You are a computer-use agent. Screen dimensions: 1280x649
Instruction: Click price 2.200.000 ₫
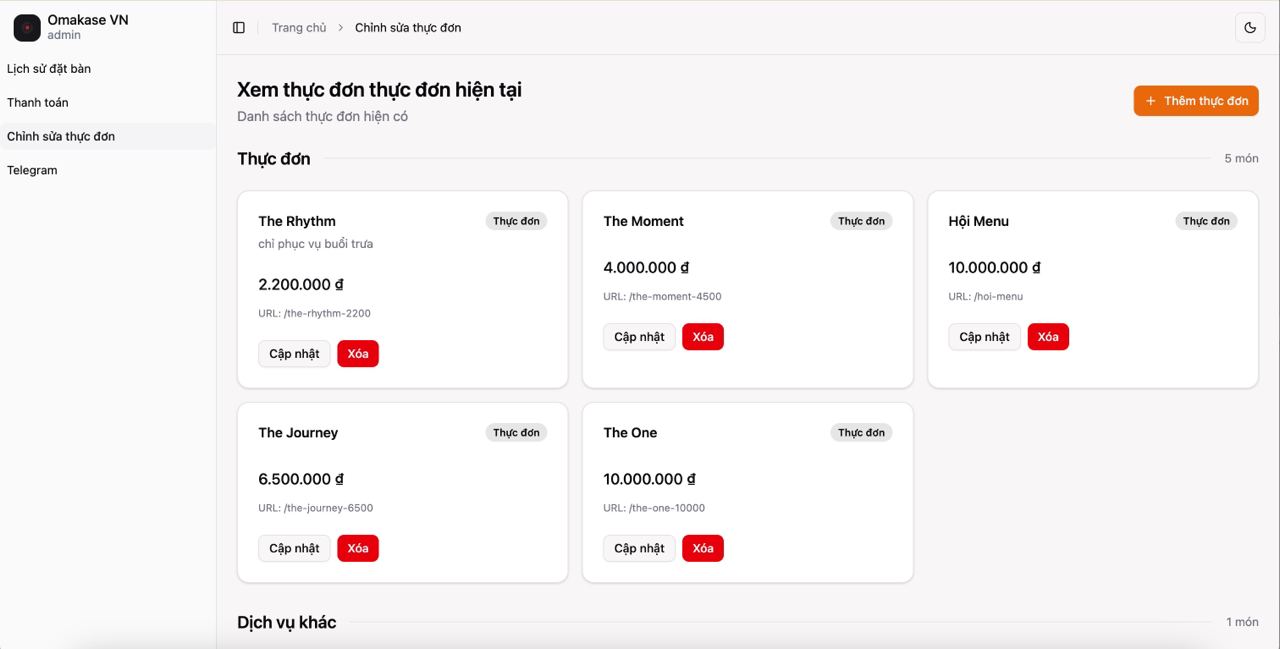coord(301,285)
